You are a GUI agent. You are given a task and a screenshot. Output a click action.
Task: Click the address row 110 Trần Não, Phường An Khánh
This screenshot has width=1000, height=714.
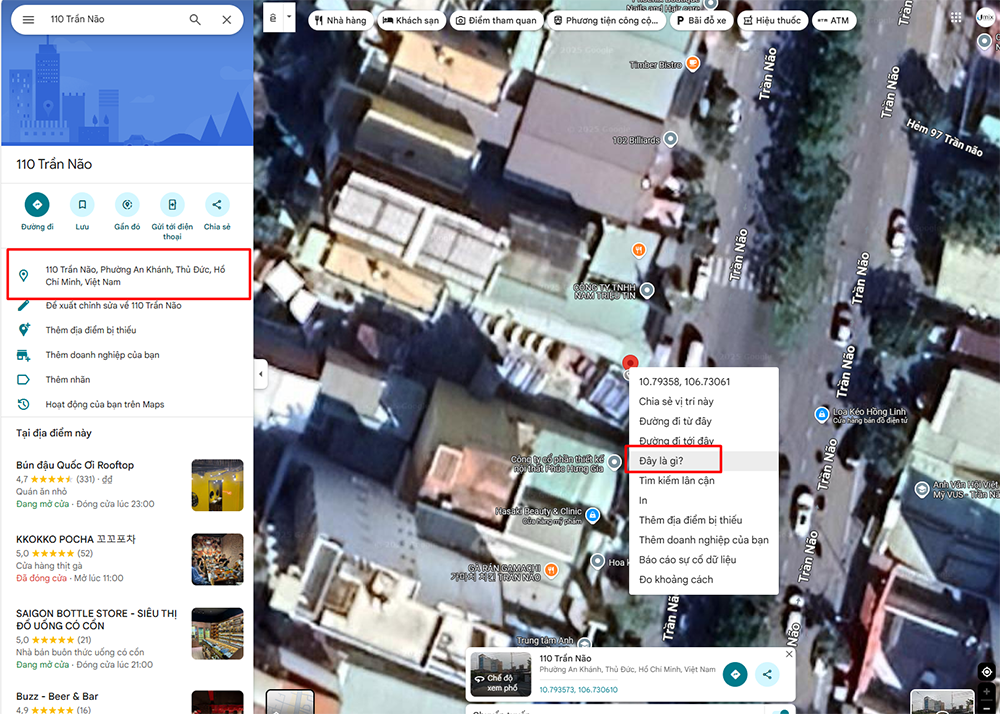[x=128, y=275]
